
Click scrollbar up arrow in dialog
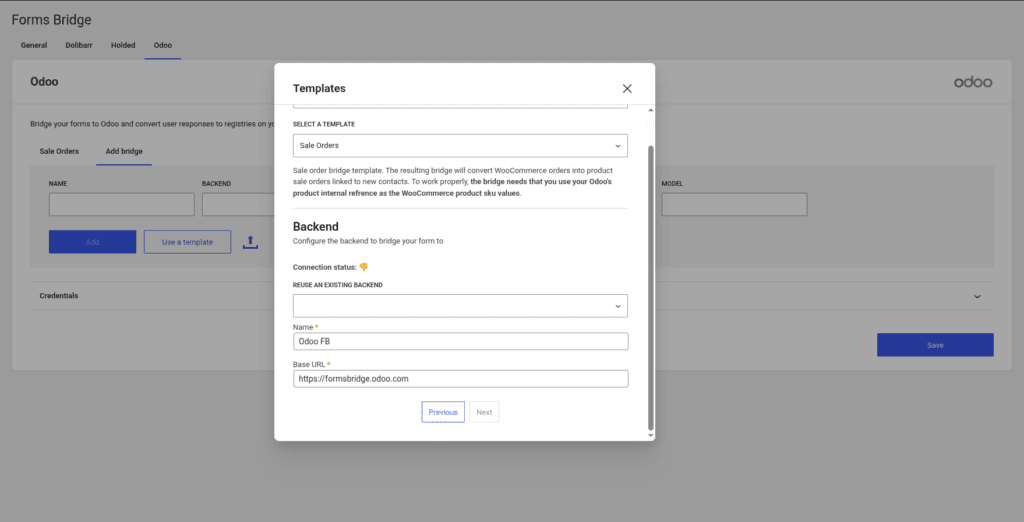pos(650,110)
